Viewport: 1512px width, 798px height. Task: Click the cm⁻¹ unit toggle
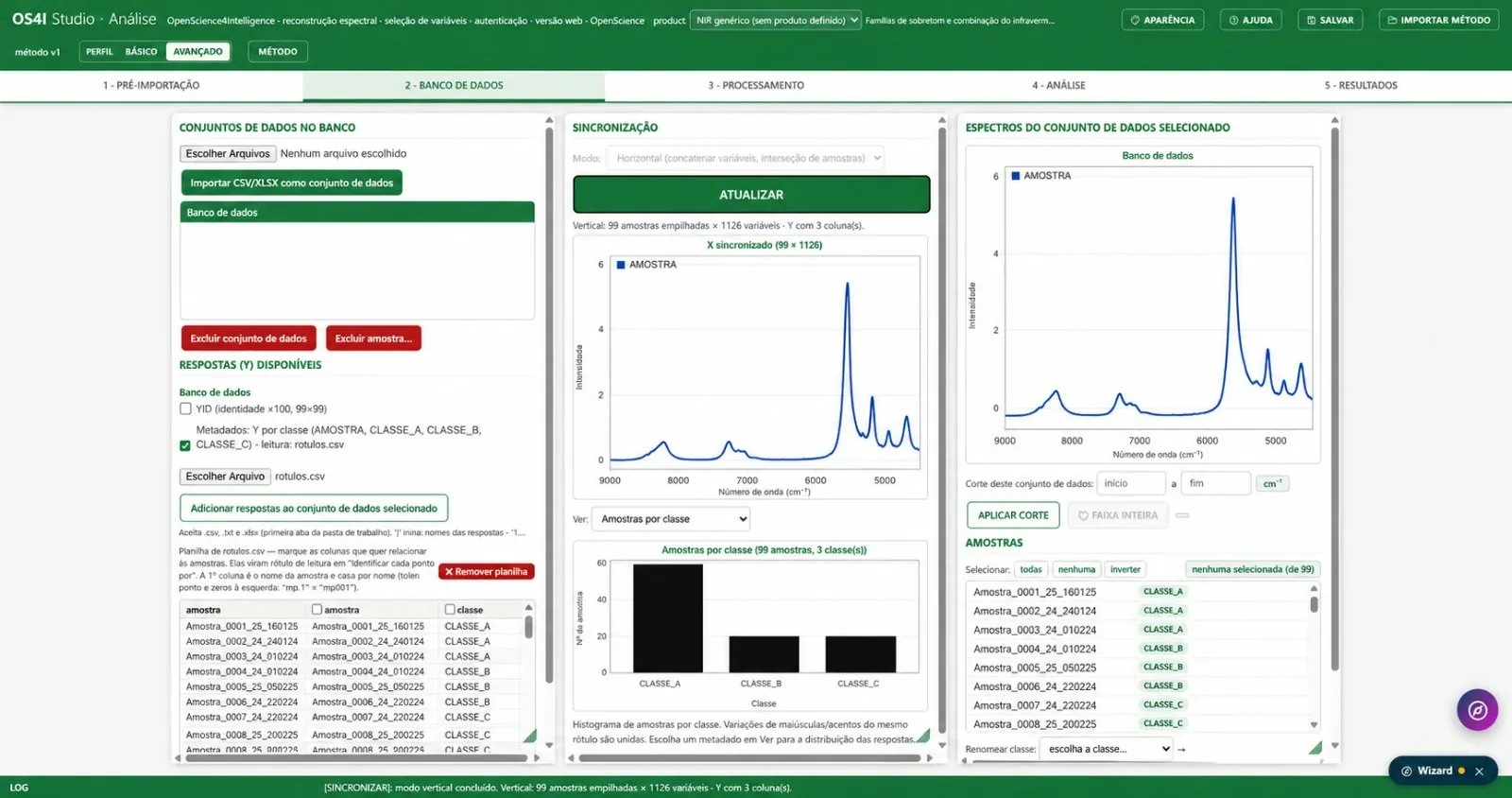(x=1273, y=483)
